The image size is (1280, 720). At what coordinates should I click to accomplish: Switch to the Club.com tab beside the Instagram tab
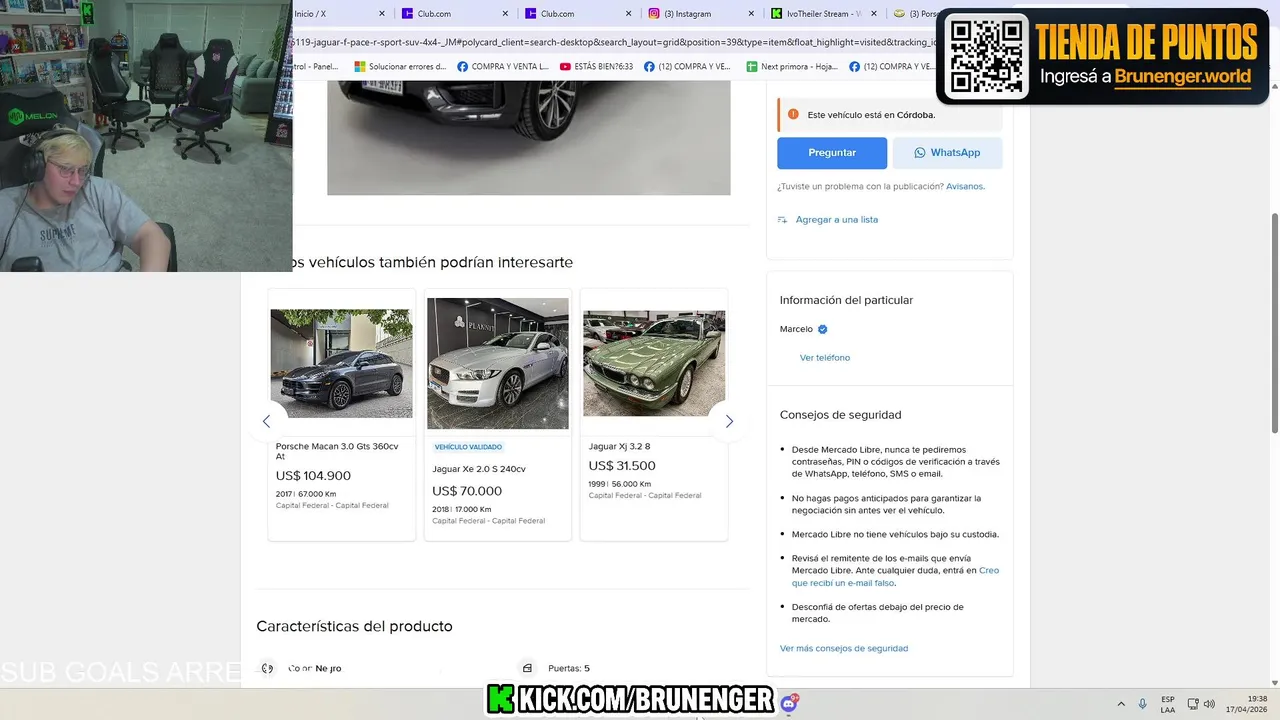pyautogui.click(x=575, y=14)
